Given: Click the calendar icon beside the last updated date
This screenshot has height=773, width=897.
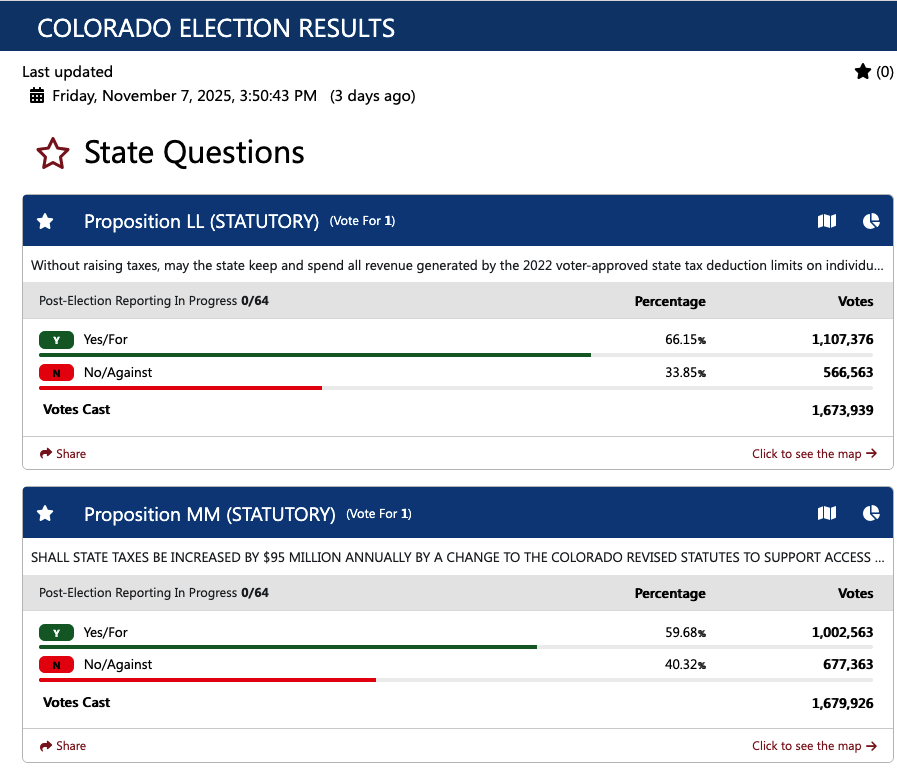Looking at the screenshot, I should (37, 96).
